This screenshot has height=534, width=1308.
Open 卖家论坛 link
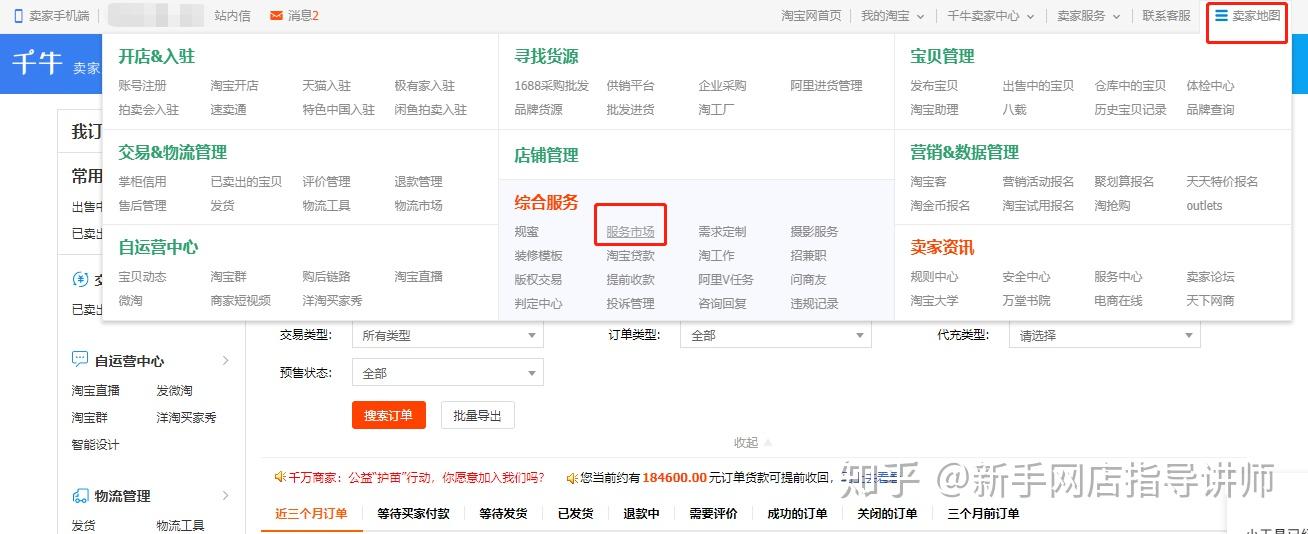point(1210,277)
